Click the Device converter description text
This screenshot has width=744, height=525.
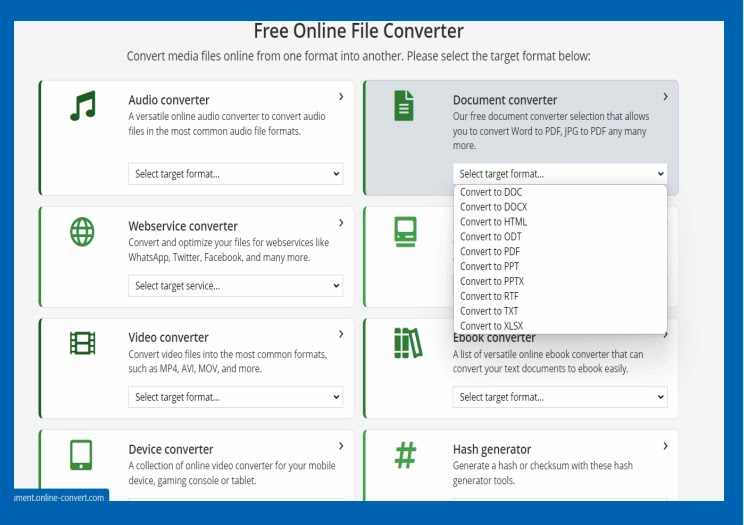[232, 473]
